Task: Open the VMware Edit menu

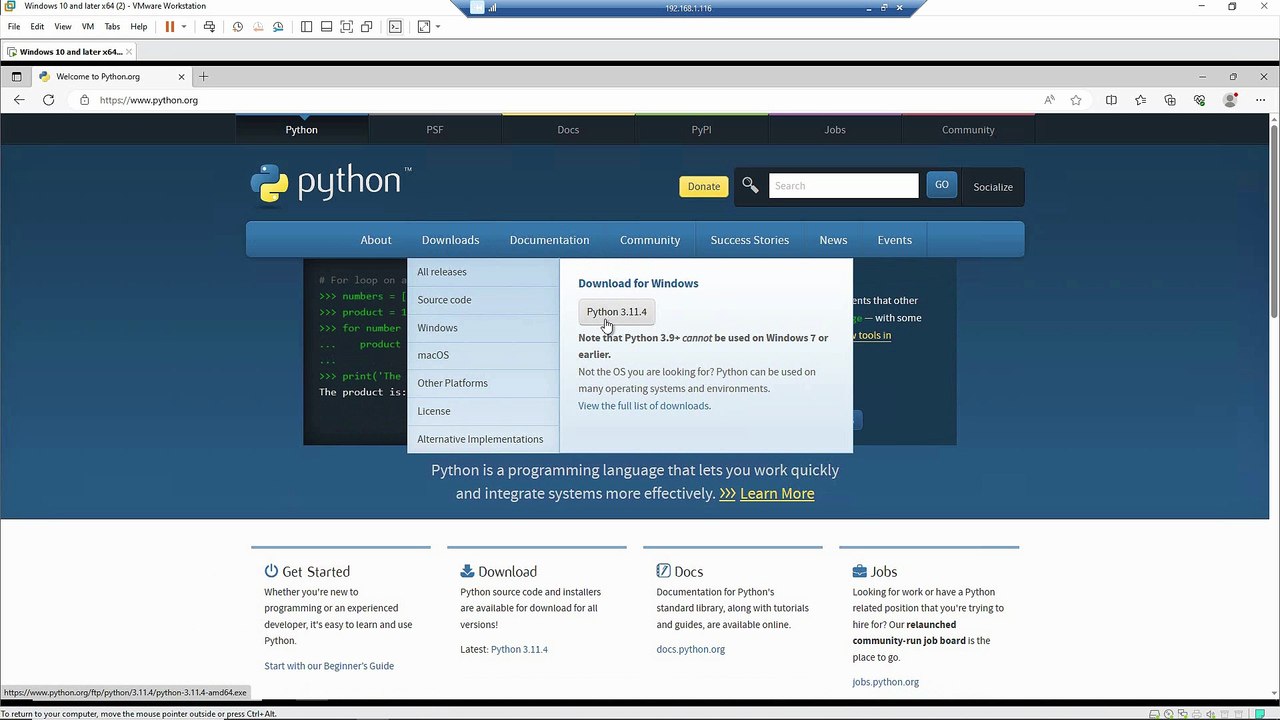Action: pos(37,27)
